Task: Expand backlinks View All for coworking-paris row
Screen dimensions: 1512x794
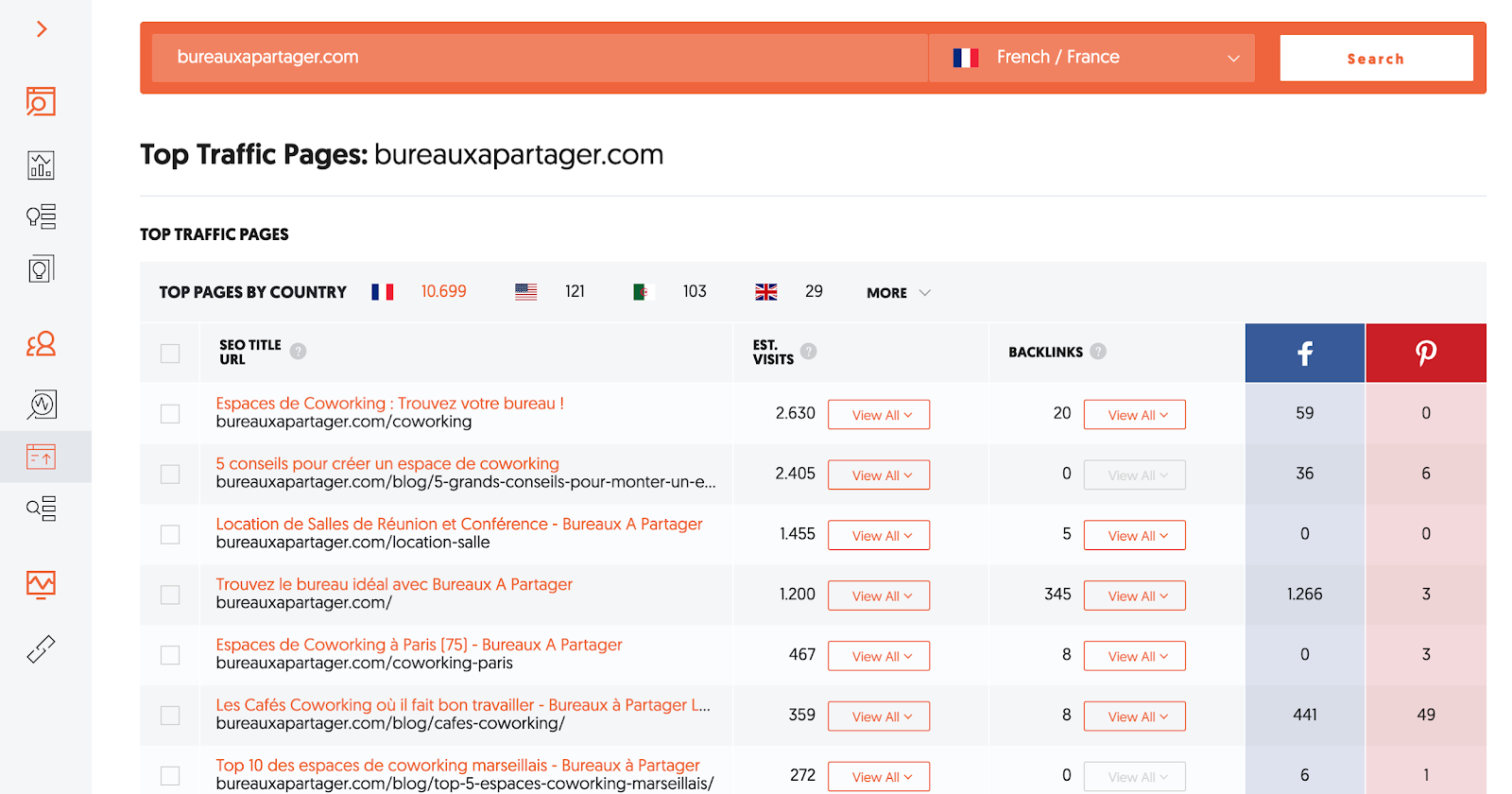Action: pyautogui.click(x=1135, y=657)
